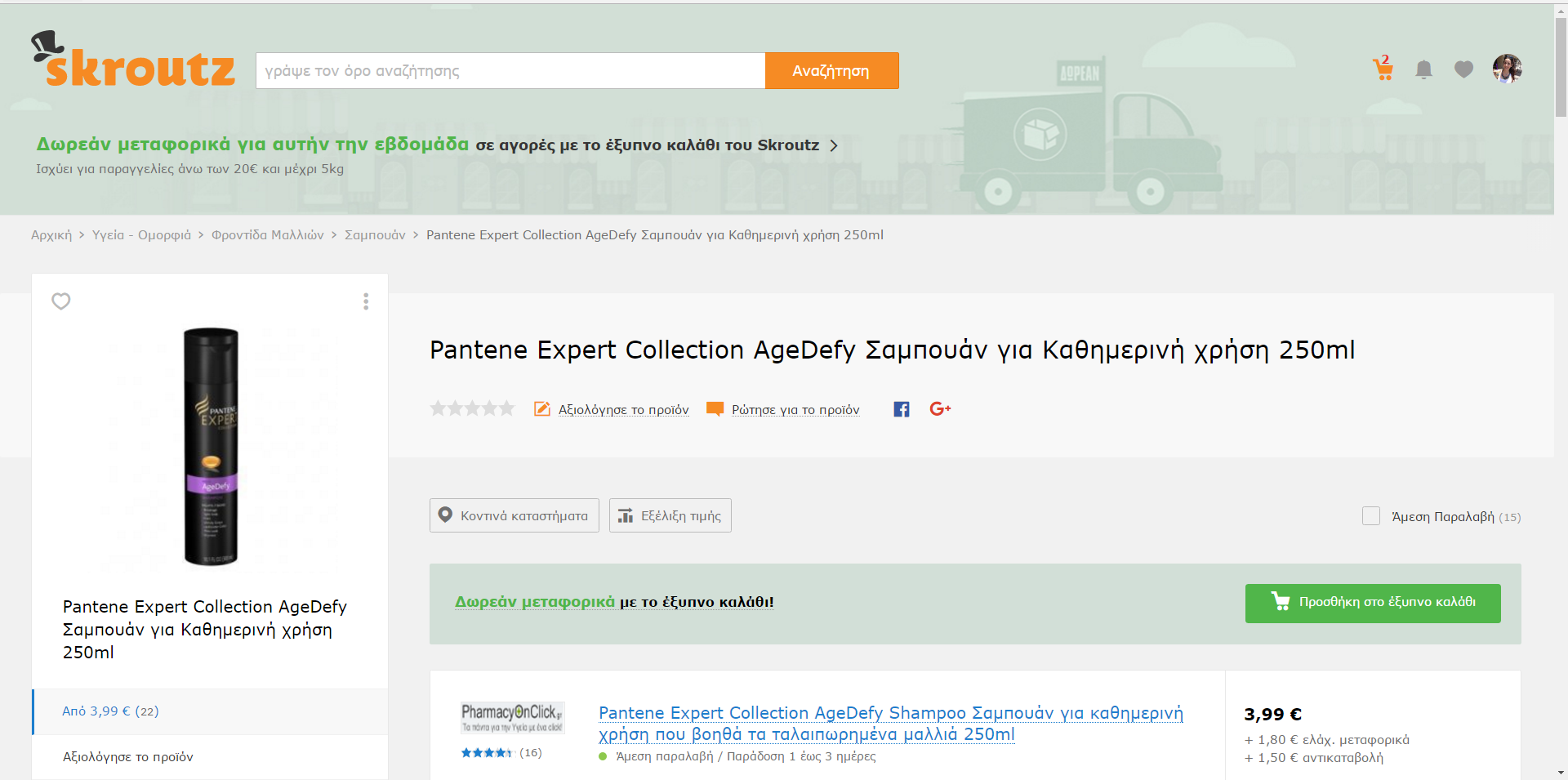Click the product bottle image
The height and width of the screenshot is (780, 1568).
coord(211,447)
